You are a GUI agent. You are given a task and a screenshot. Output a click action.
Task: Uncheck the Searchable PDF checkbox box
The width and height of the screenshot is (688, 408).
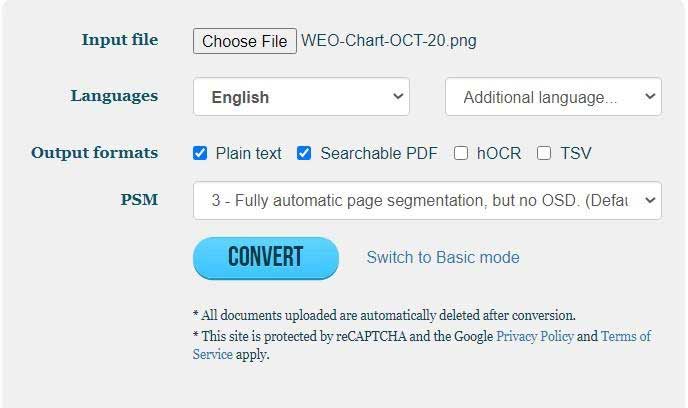pyautogui.click(x=304, y=153)
